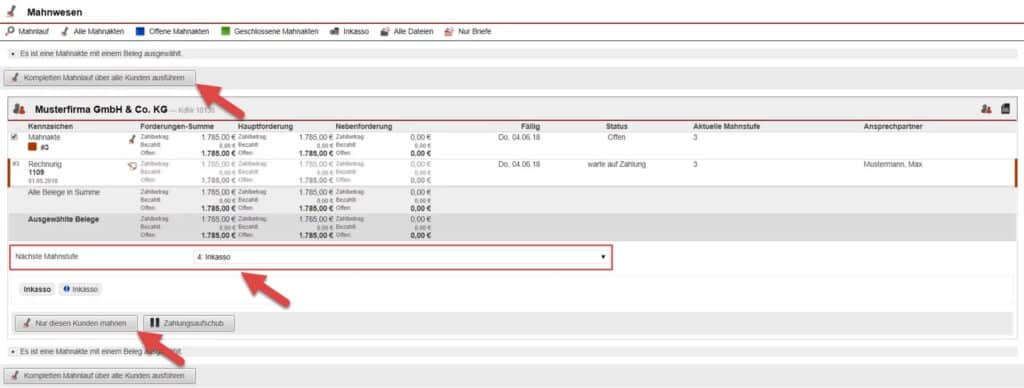
Task: Open the Mahnlauf tab
Action: pyautogui.click(x=27, y=31)
